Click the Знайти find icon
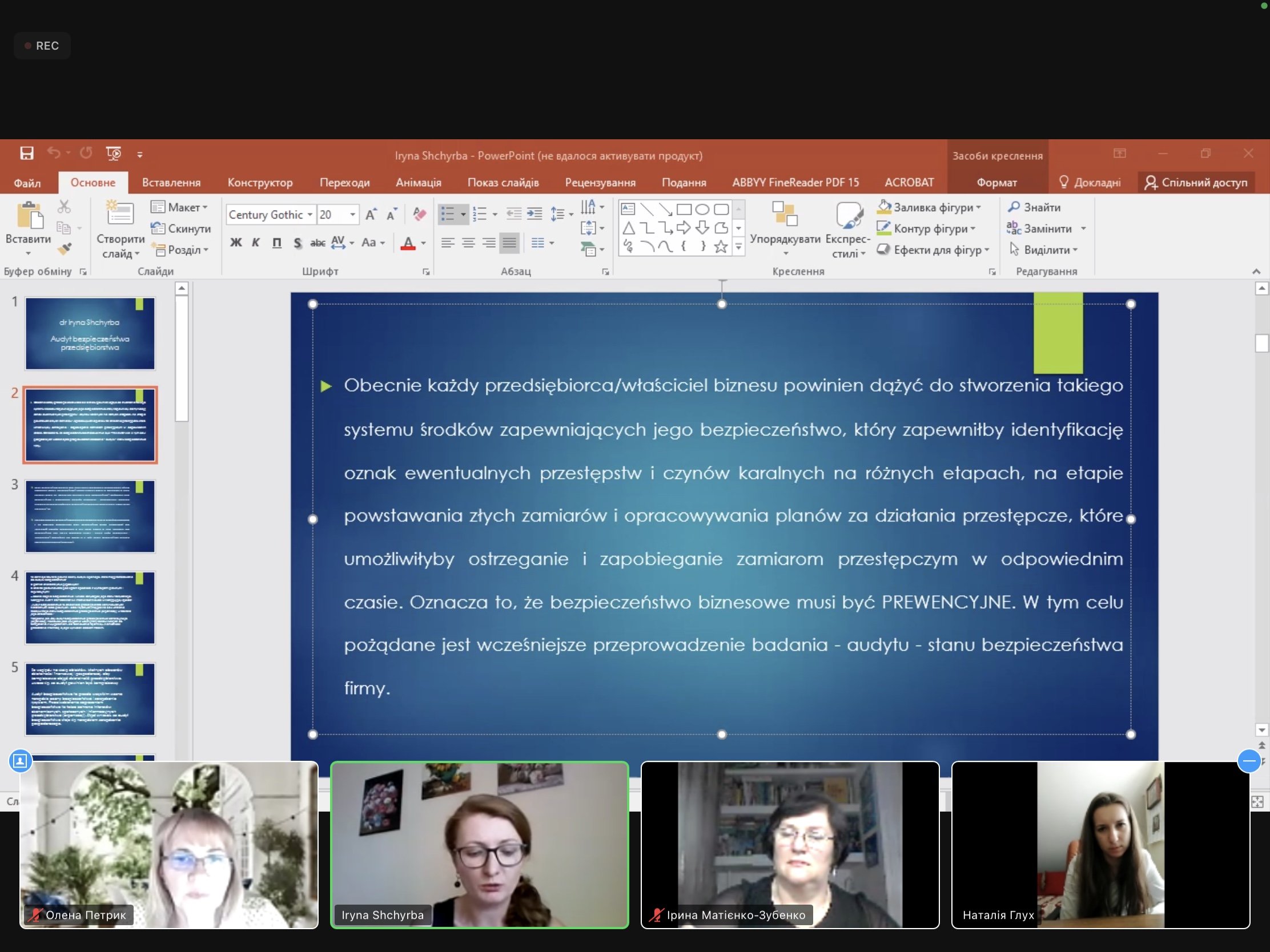 point(1035,207)
